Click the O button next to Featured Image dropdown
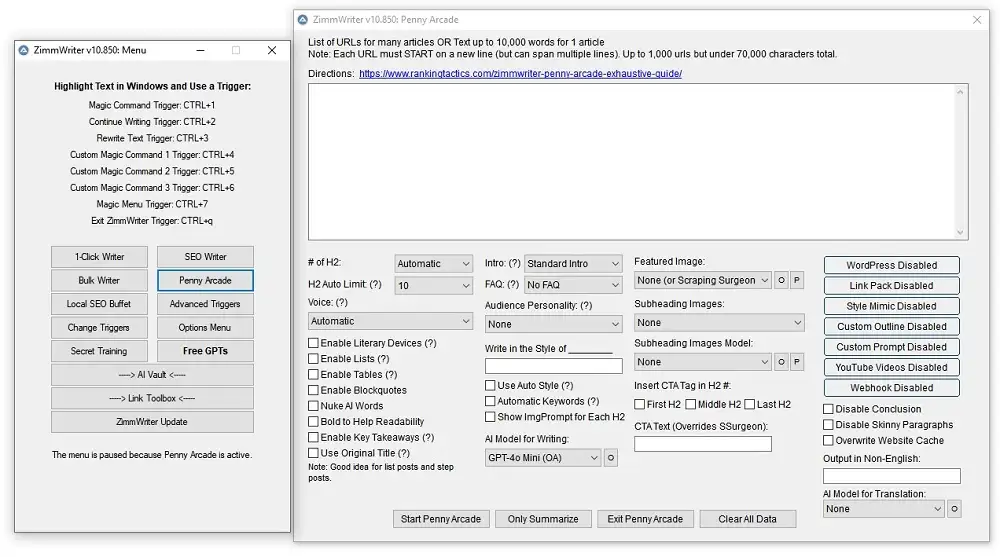The height and width of the screenshot is (557, 1000). [782, 280]
